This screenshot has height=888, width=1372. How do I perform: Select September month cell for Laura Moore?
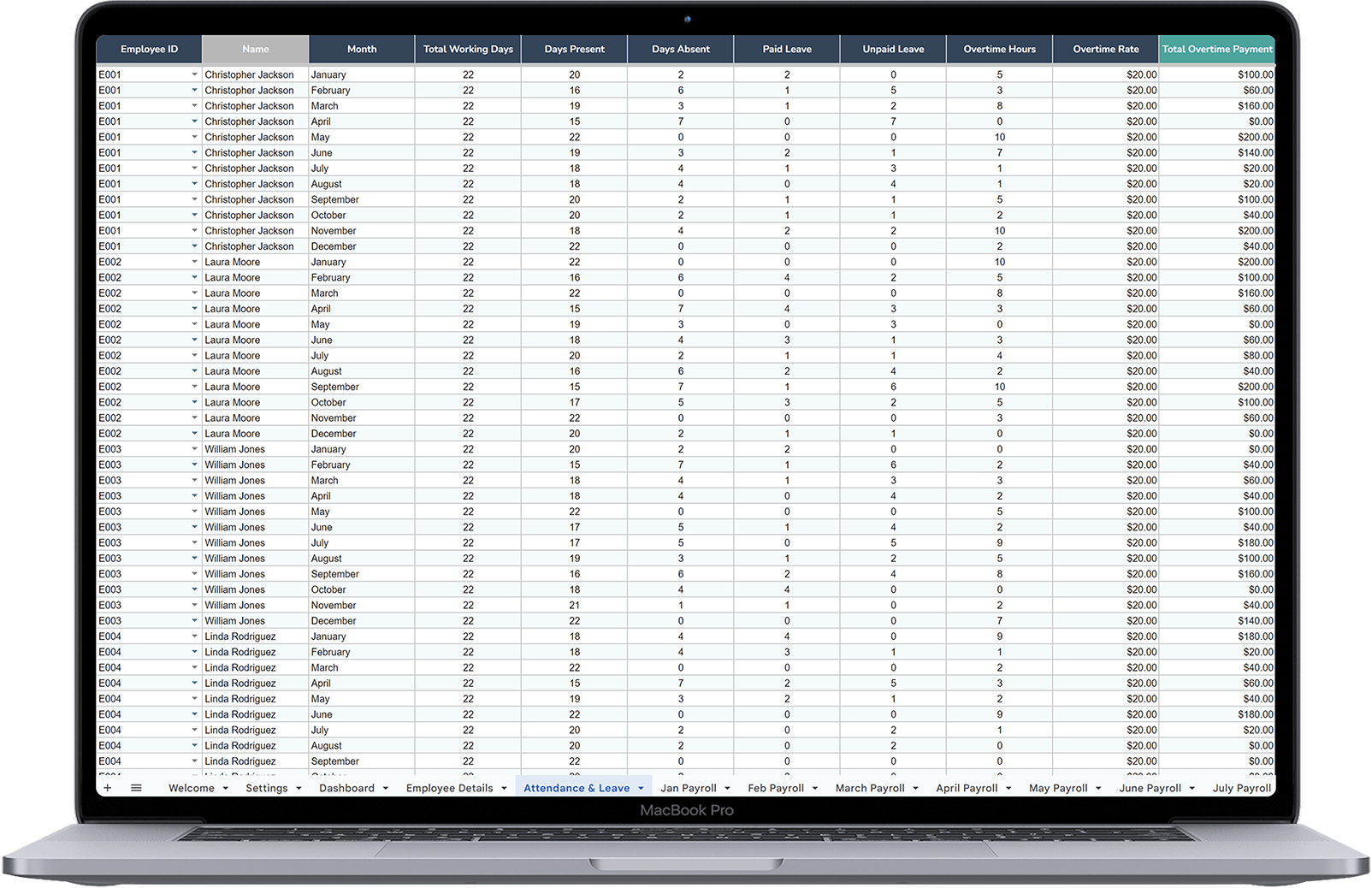click(362, 387)
